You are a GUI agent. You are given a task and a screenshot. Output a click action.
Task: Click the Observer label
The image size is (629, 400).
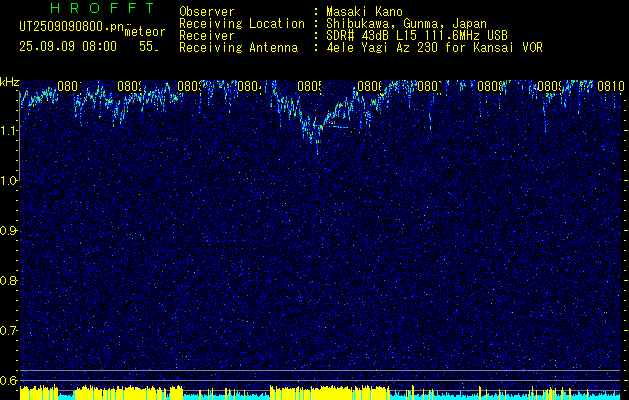207,11
